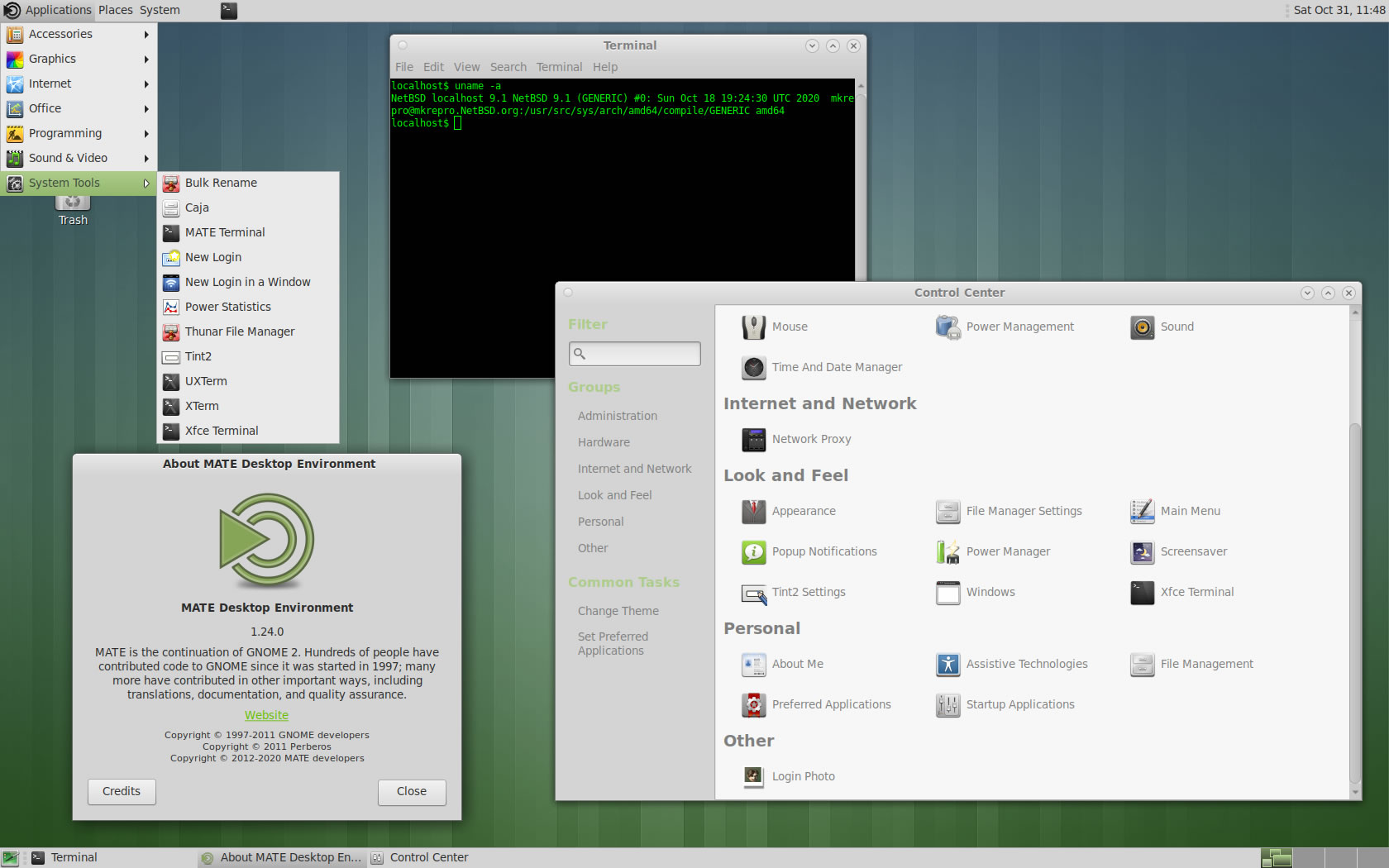
Task: Open Screensaver icon
Action: 1142,552
